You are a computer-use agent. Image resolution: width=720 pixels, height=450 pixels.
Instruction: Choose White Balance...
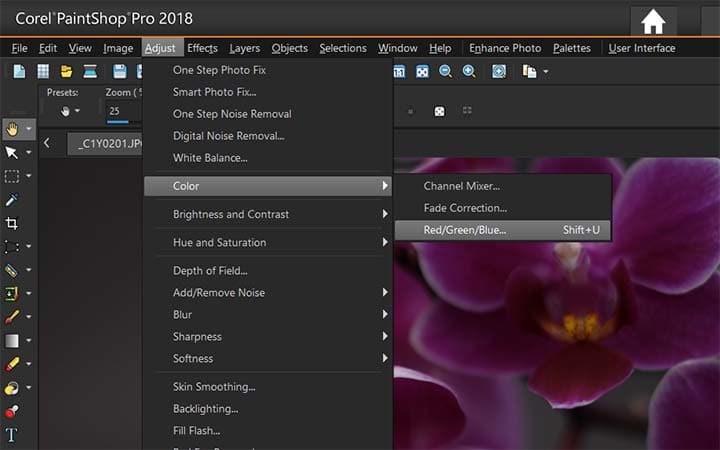click(x=268, y=158)
